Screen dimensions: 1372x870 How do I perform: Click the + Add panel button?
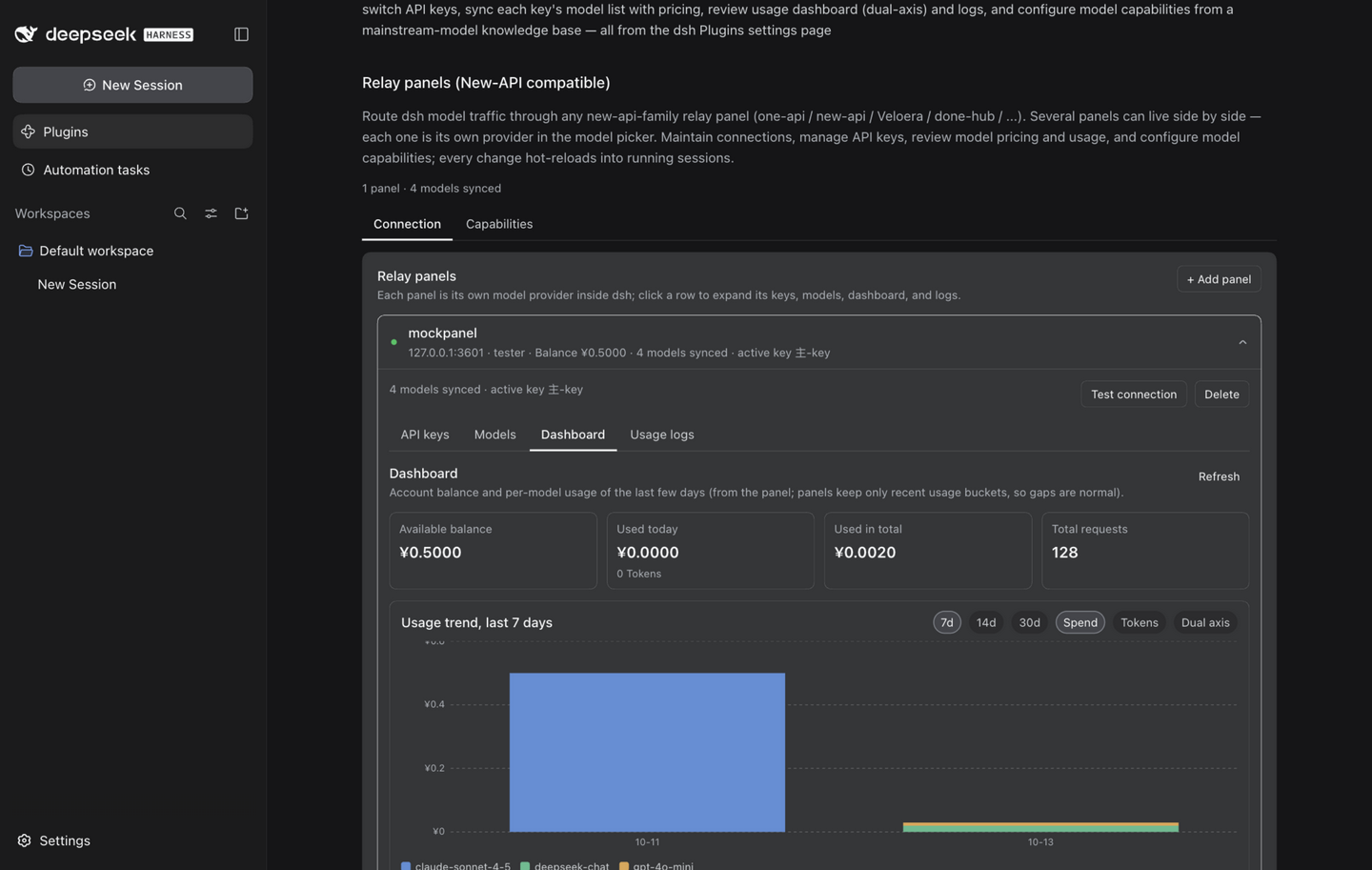point(1219,279)
